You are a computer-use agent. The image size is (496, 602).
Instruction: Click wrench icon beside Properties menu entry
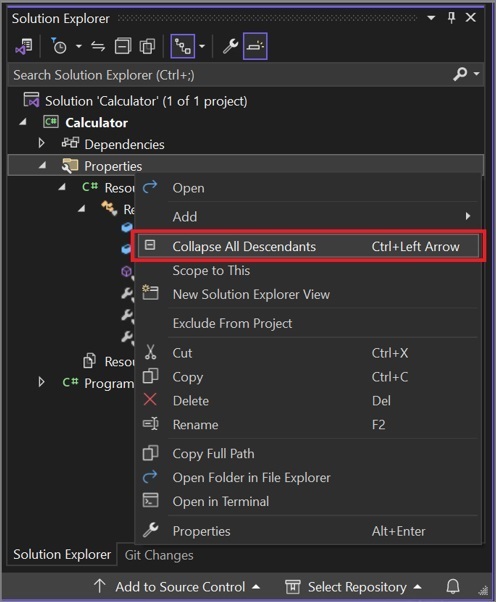[150, 530]
